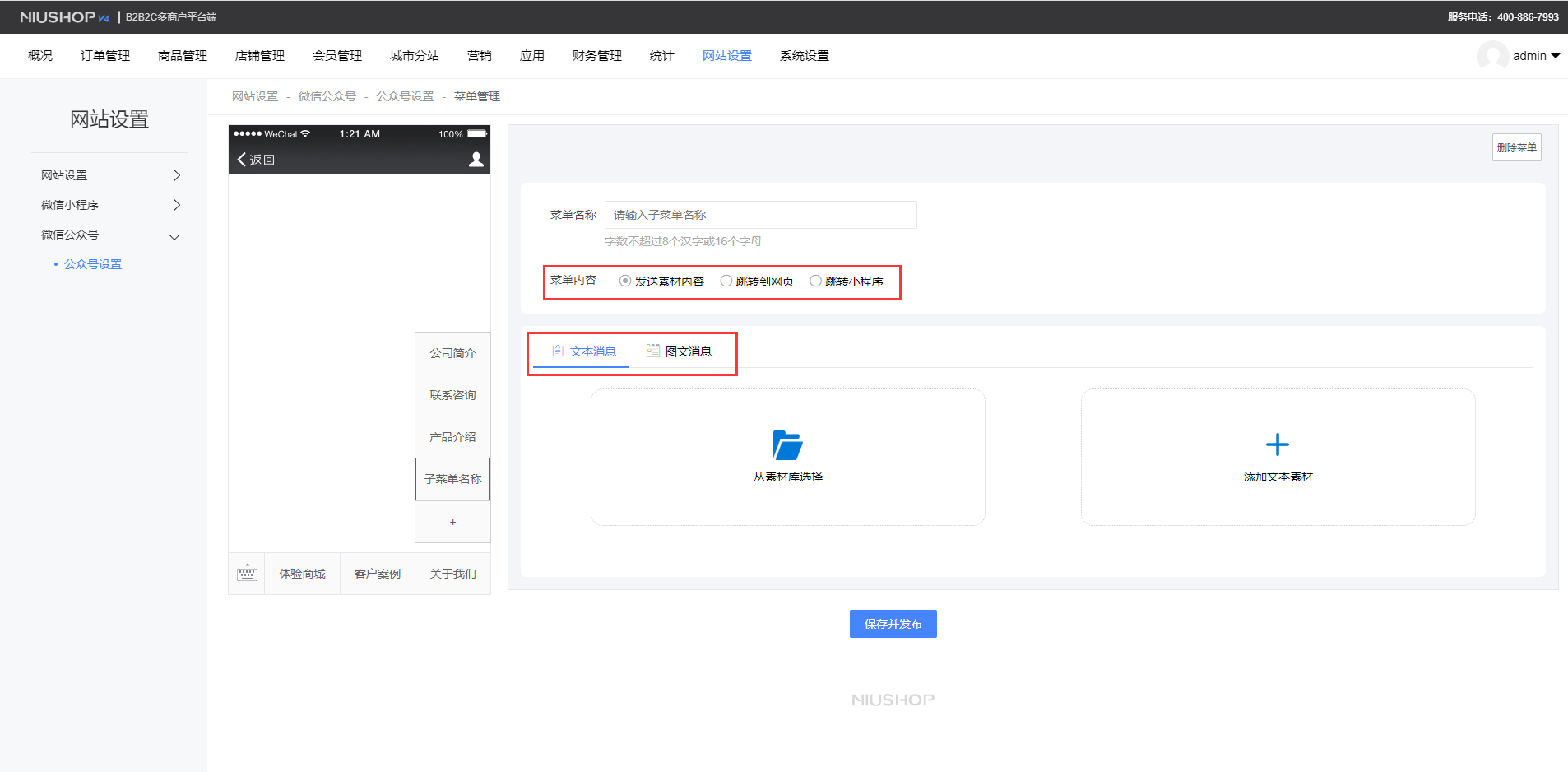Screen dimensions: 1568x772
Task: Open 营销 in top navigation
Action: click(480, 56)
